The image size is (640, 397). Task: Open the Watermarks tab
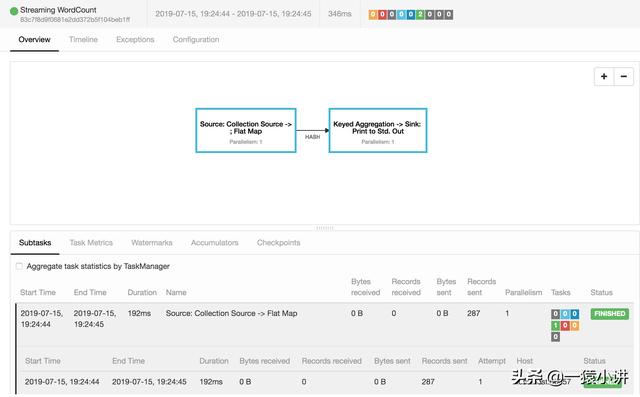[x=152, y=242]
